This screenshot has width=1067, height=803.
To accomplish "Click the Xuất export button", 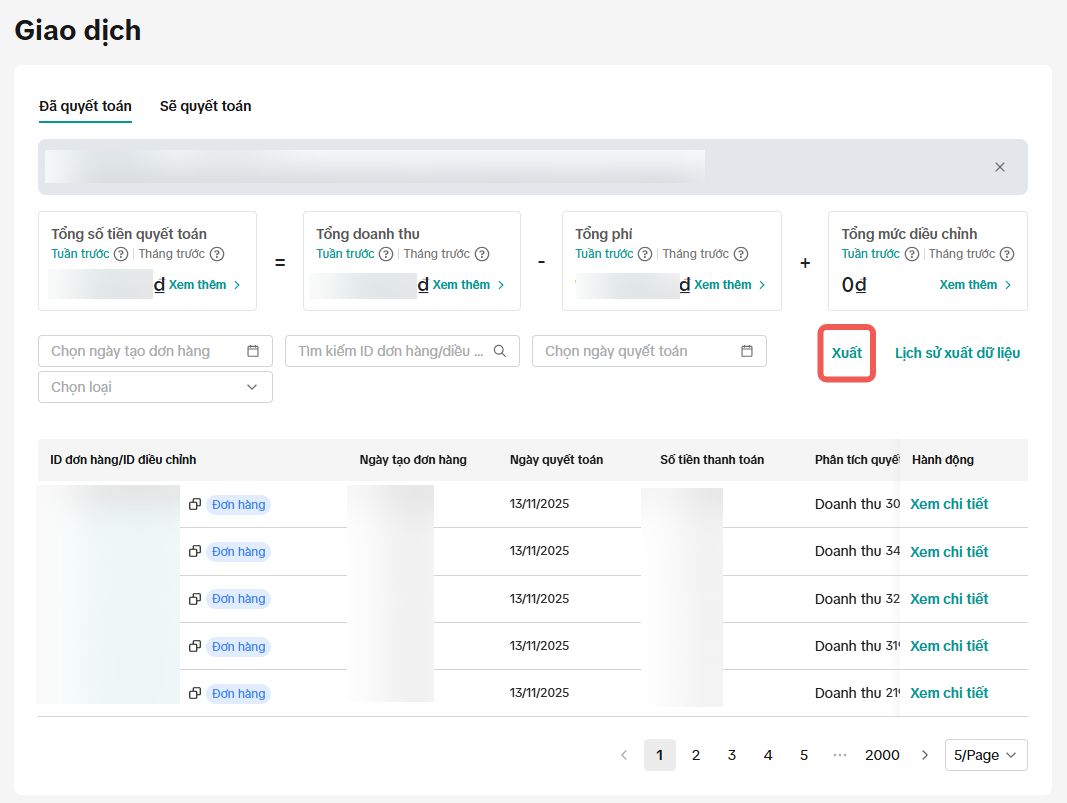I will 847,353.
